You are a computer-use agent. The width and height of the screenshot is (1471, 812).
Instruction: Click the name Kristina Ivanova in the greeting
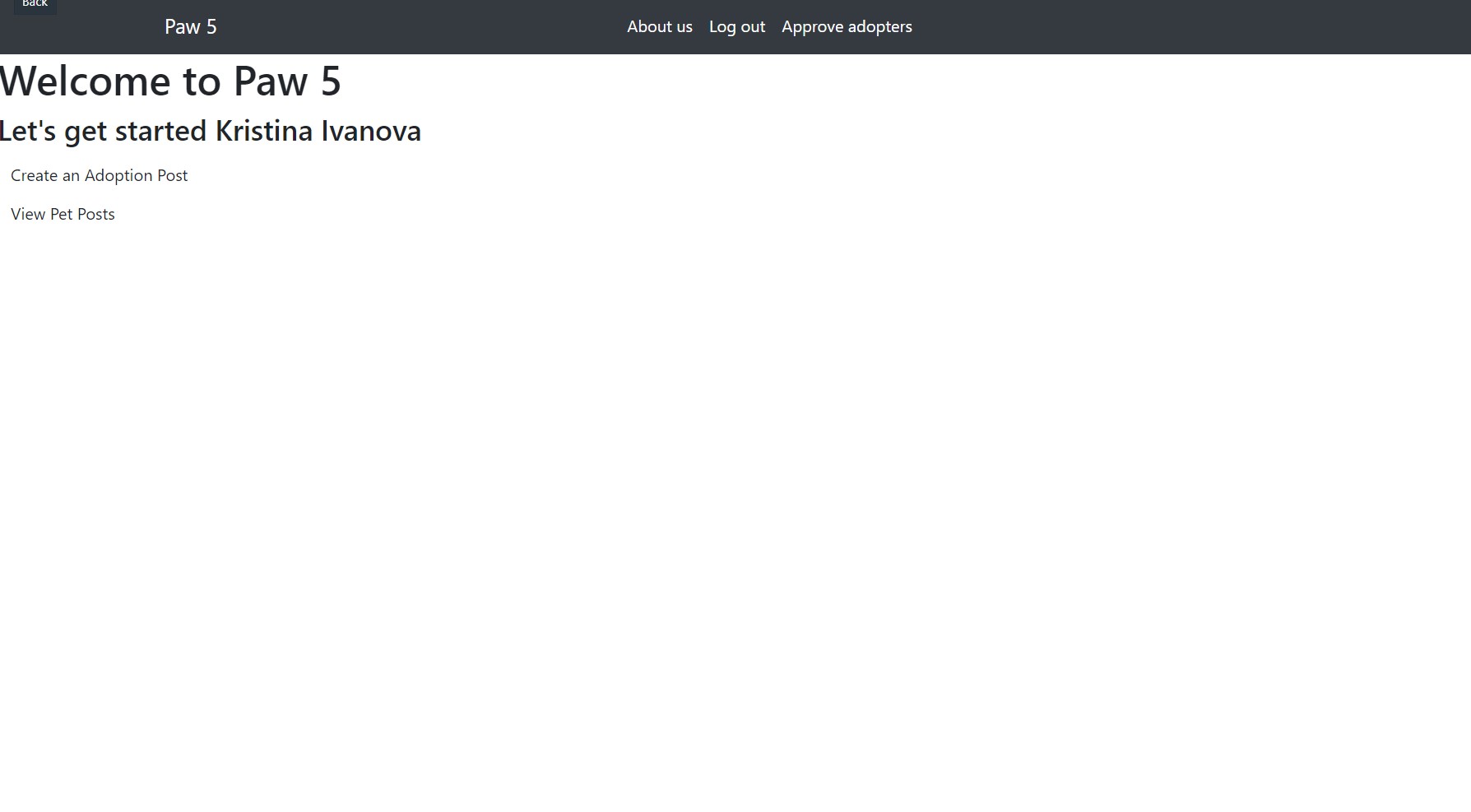[318, 132]
